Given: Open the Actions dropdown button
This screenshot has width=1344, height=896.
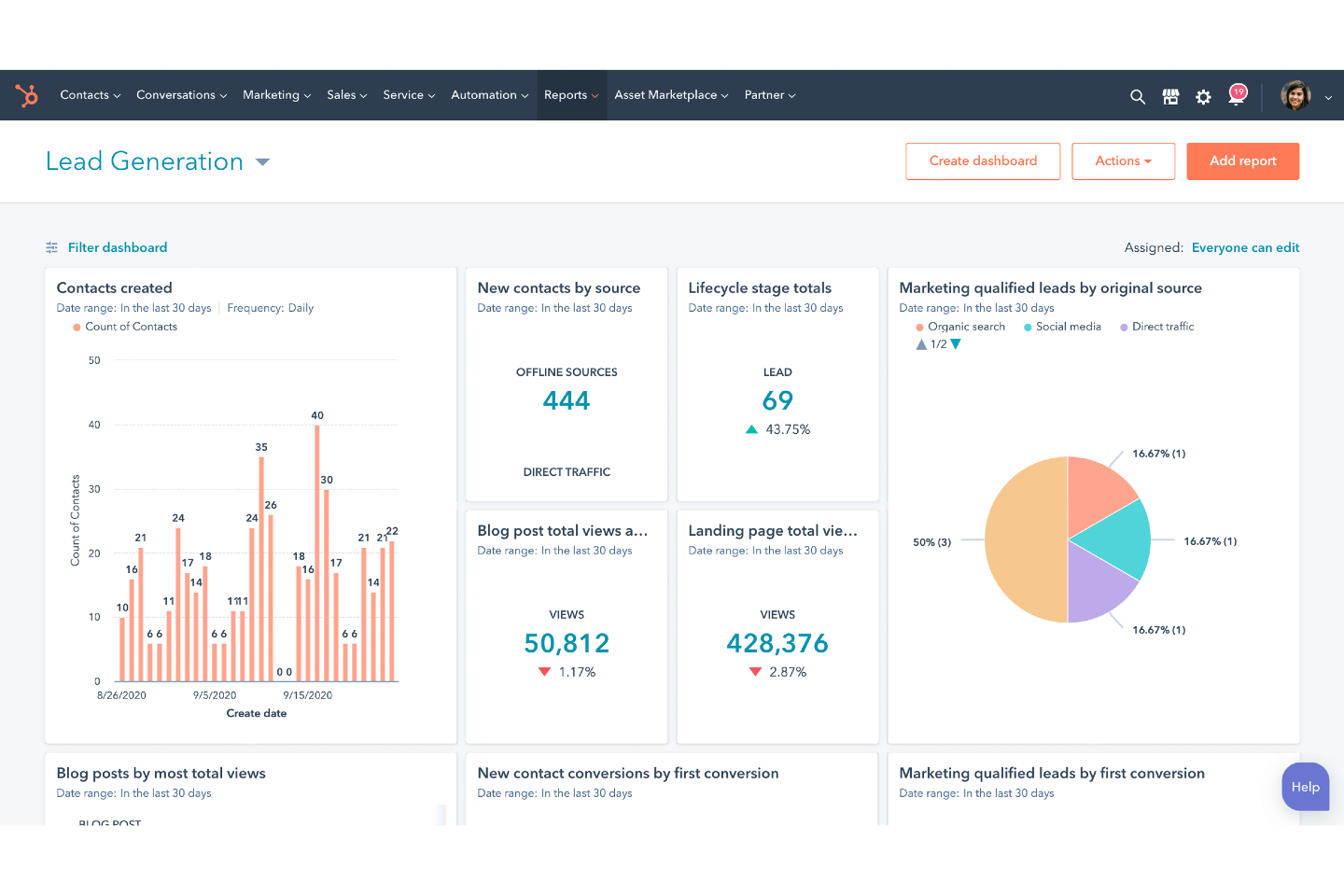Looking at the screenshot, I should [x=1123, y=161].
